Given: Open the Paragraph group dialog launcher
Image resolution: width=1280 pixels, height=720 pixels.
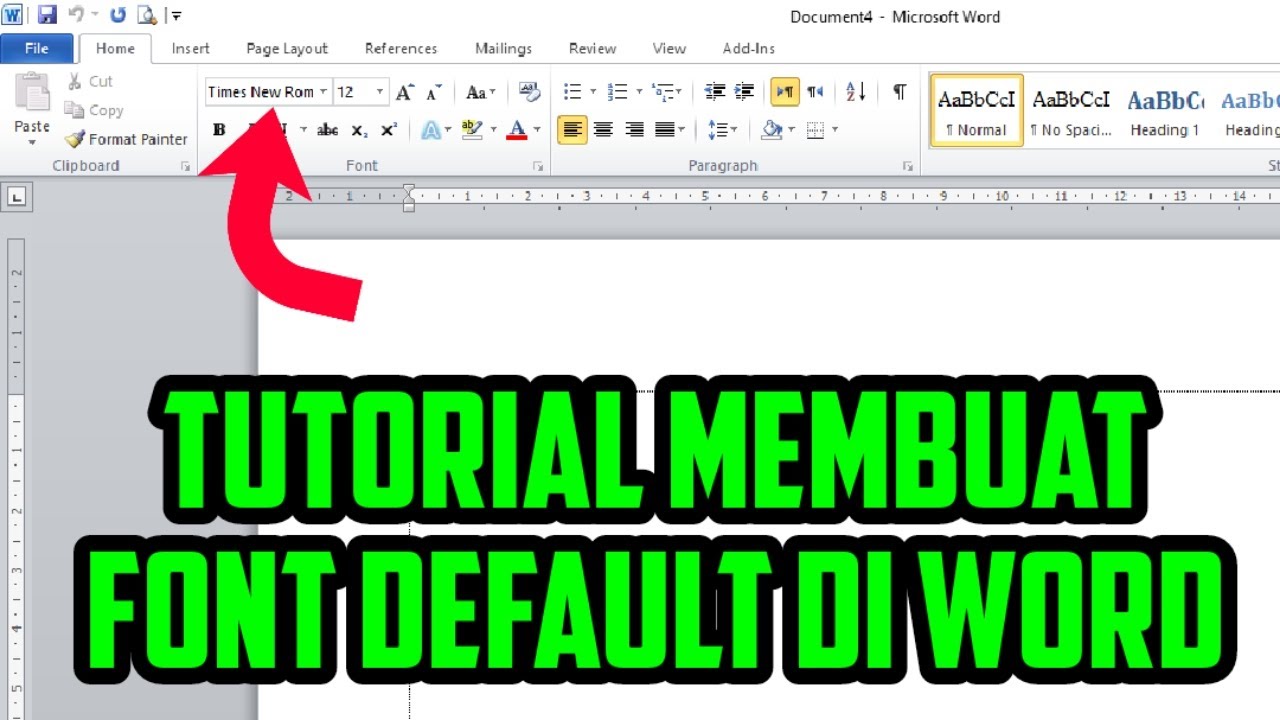Looking at the screenshot, I should [908, 167].
